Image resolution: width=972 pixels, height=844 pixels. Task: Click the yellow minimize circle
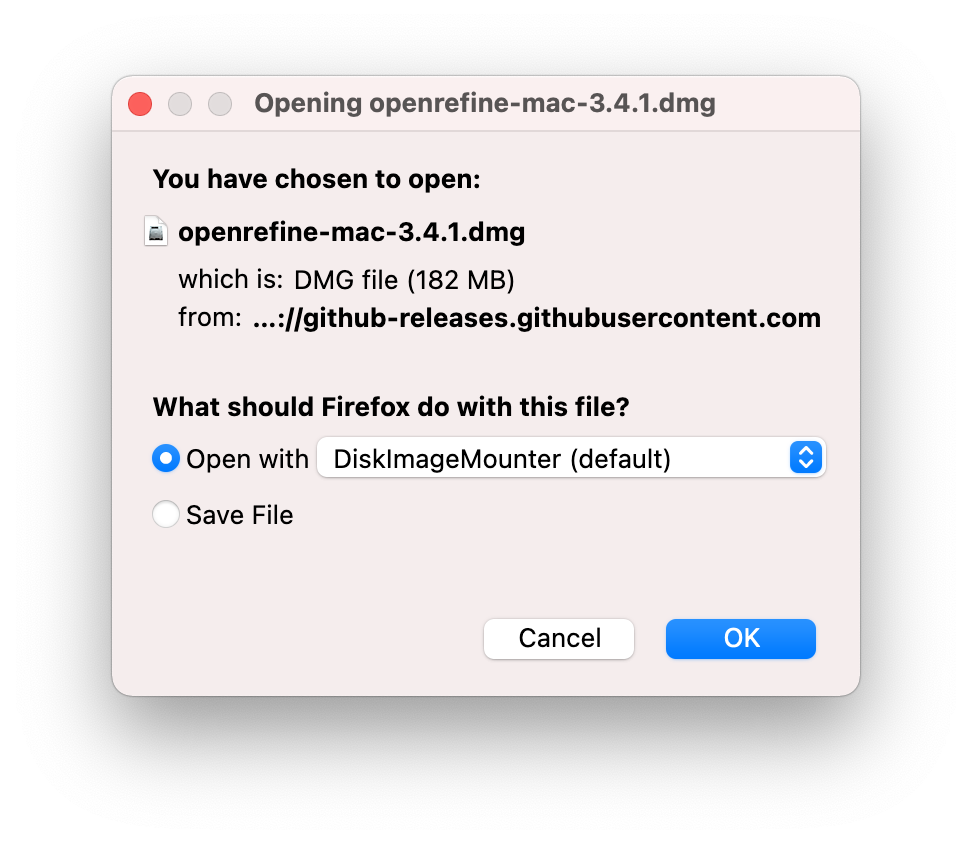179,103
